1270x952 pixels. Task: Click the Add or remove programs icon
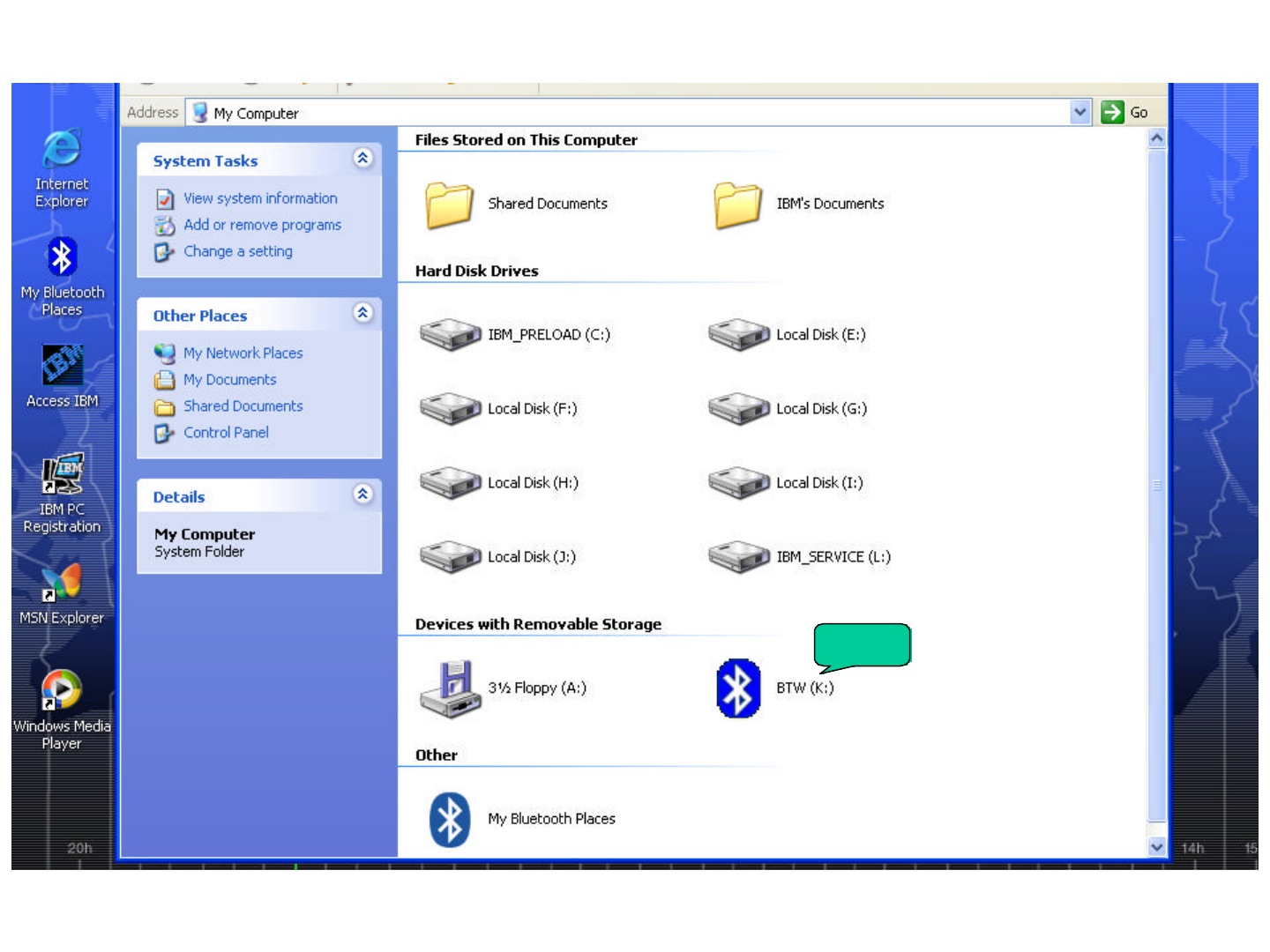click(165, 226)
